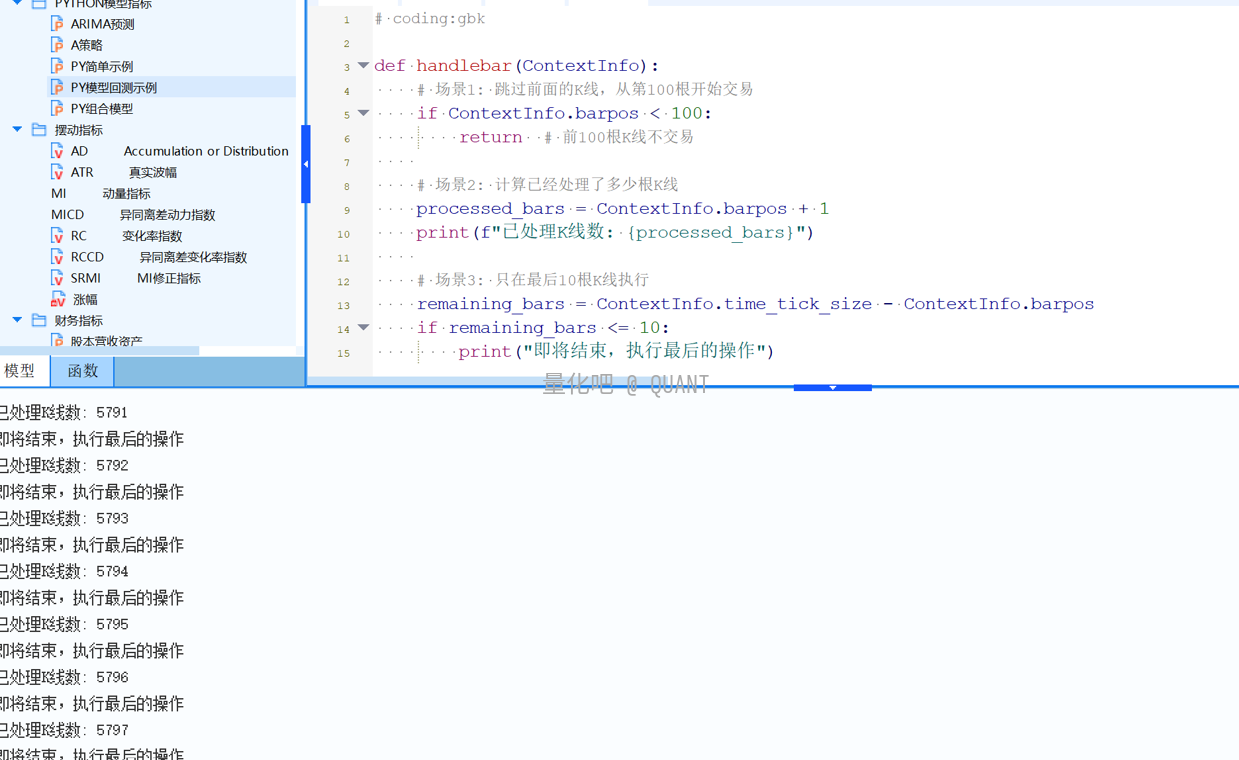Collapse the 摆动指标 tree folder arrow
1239x760 pixels.
tap(17, 130)
